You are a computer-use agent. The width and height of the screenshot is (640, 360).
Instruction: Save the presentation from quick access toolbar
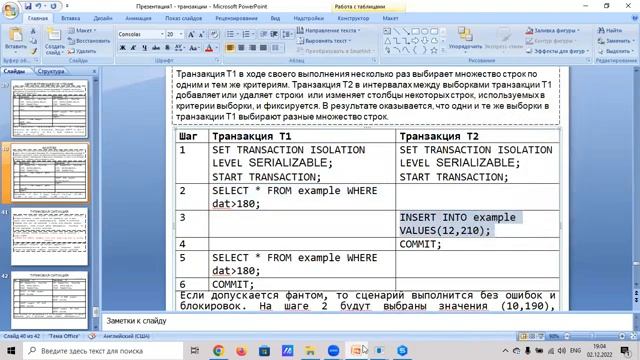point(28,6)
